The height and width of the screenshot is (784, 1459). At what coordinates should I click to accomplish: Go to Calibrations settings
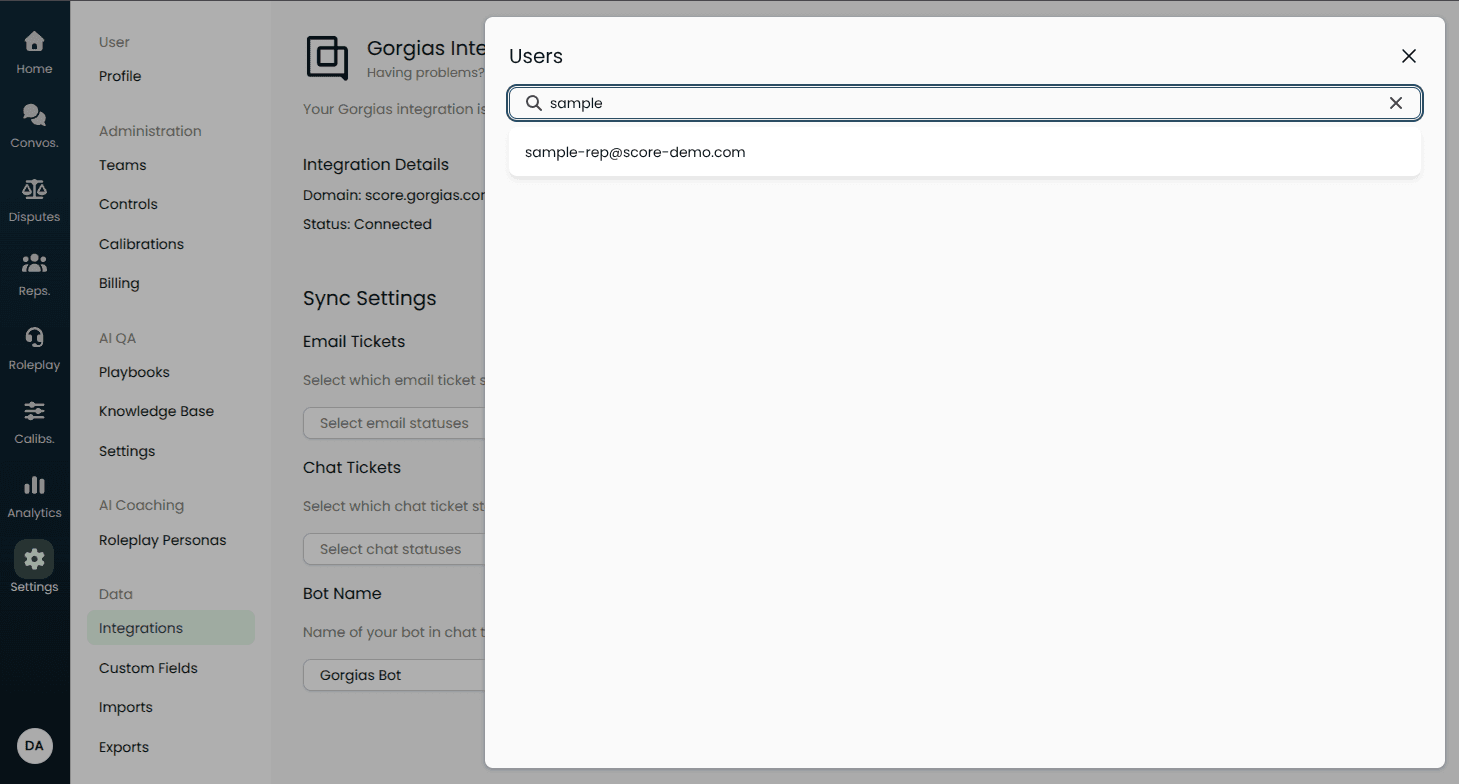pos(141,244)
